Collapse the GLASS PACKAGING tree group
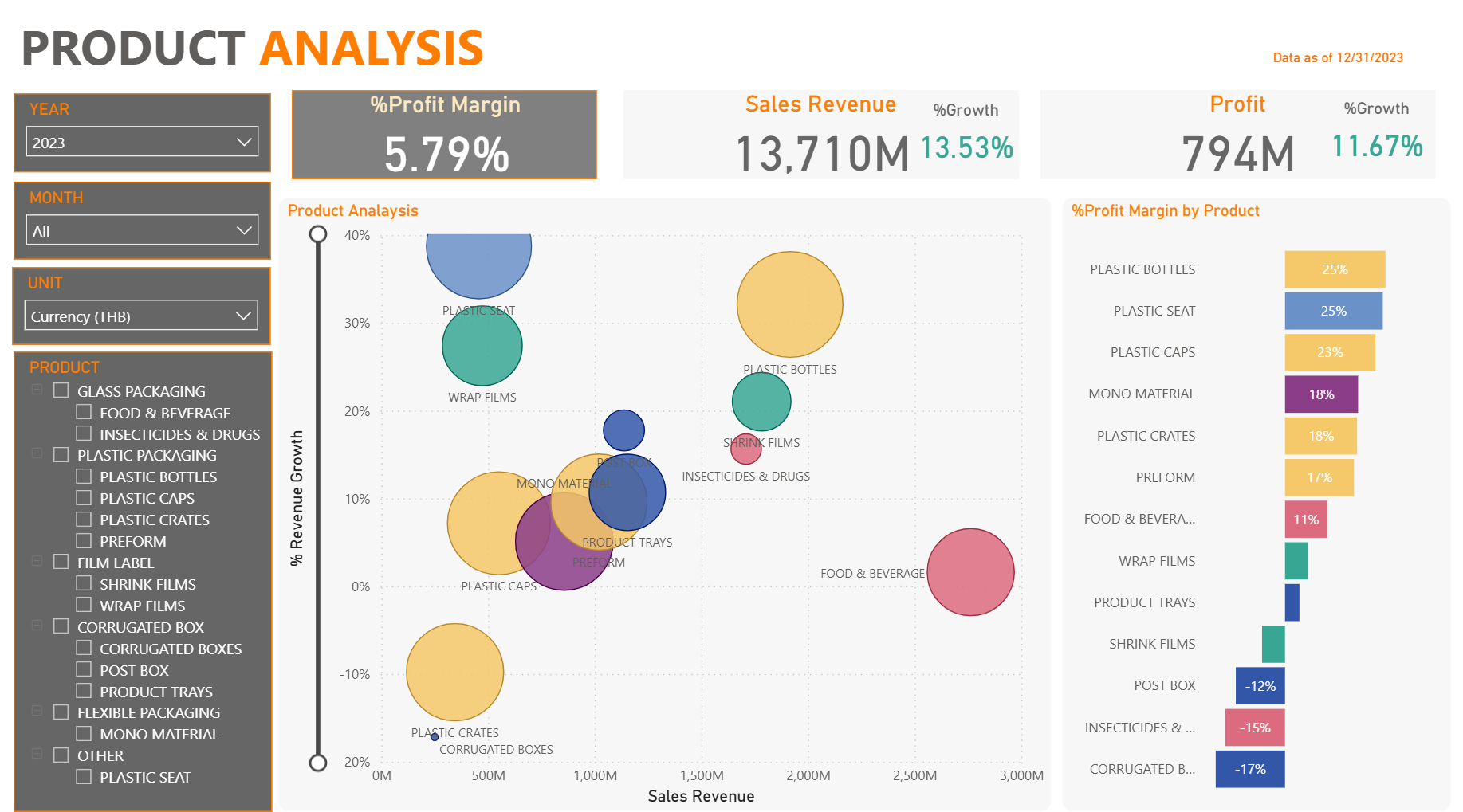 click(x=37, y=390)
